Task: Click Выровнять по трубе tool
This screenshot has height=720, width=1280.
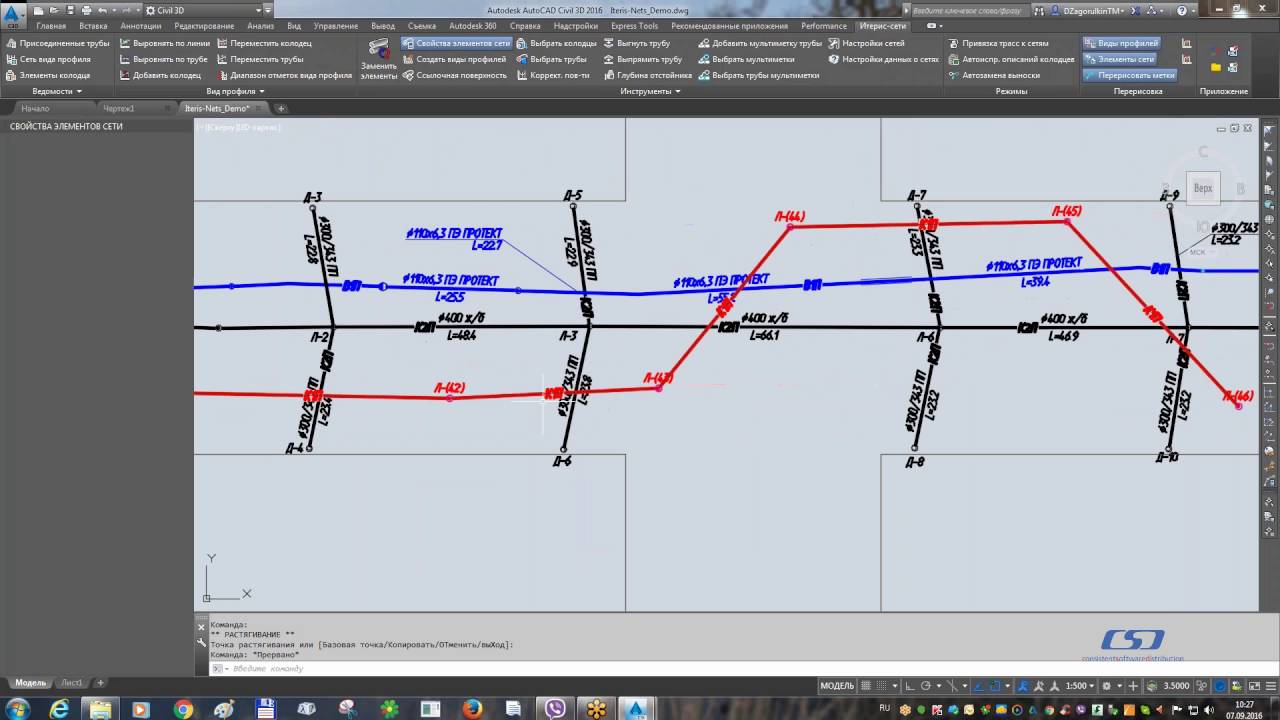Action: (x=163, y=59)
